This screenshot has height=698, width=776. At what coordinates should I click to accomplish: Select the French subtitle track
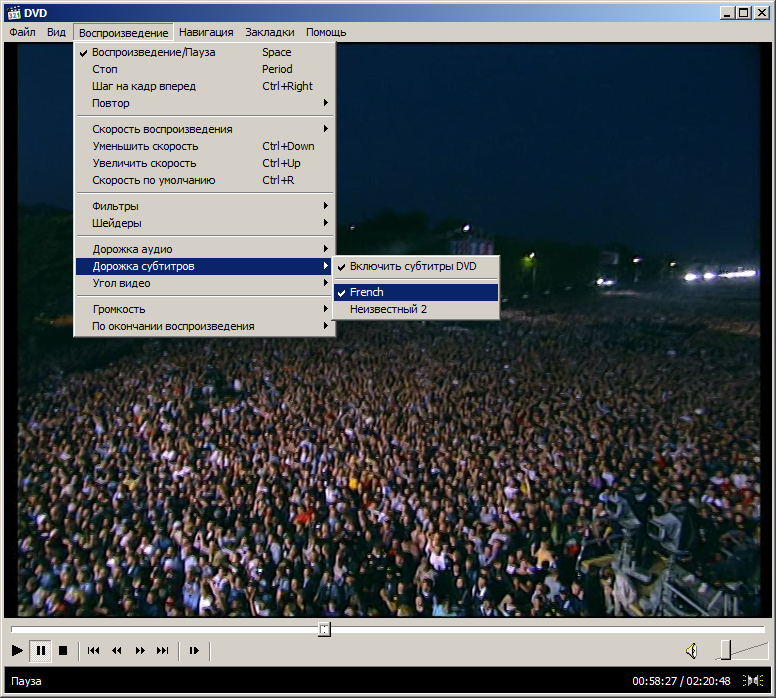point(367,292)
